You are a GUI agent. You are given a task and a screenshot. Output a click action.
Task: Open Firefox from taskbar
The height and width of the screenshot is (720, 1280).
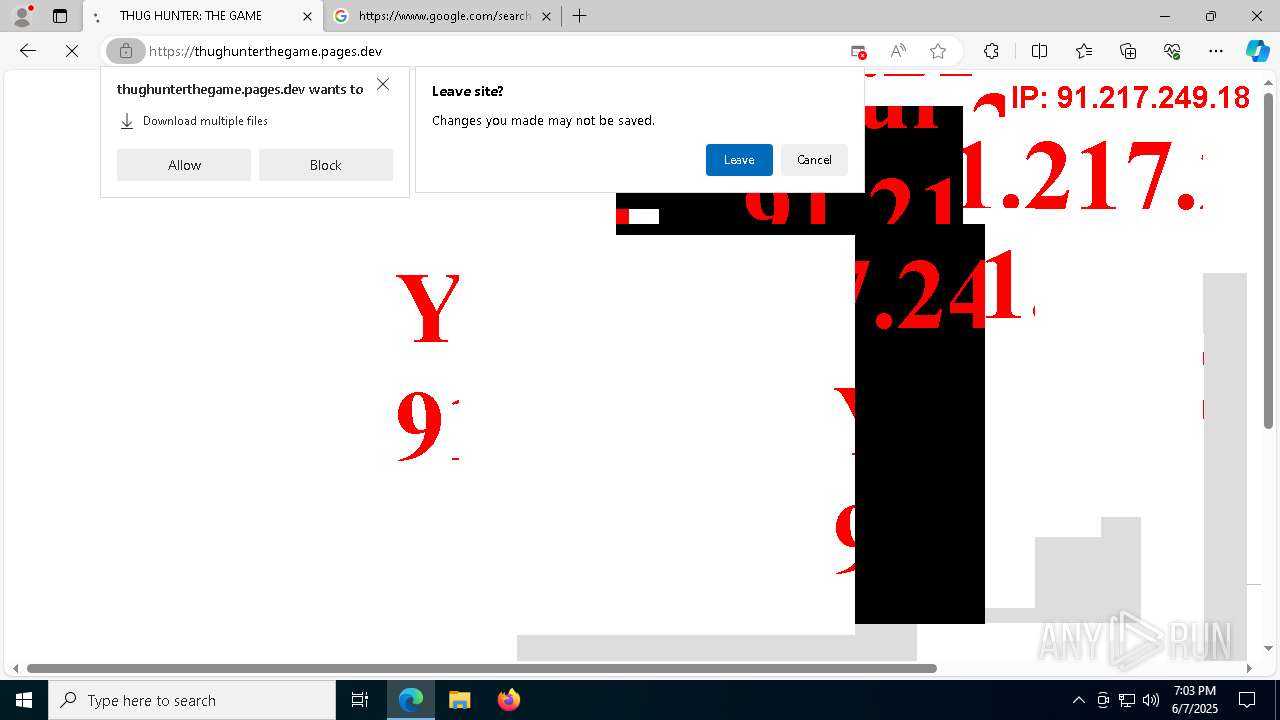pos(508,700)
